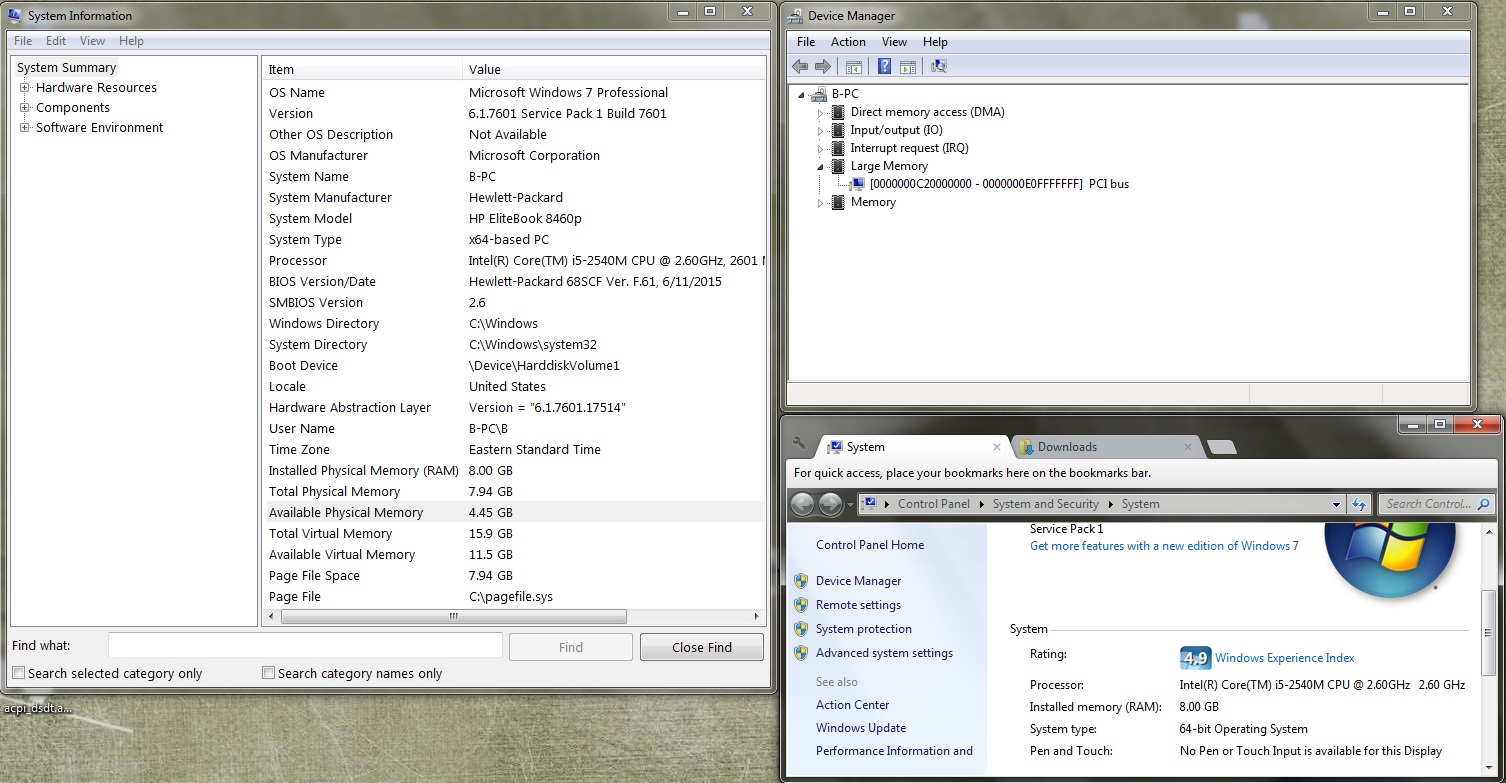
Task: Click the chip icon beside Direct memory access
Action: [x=838, y=112]
